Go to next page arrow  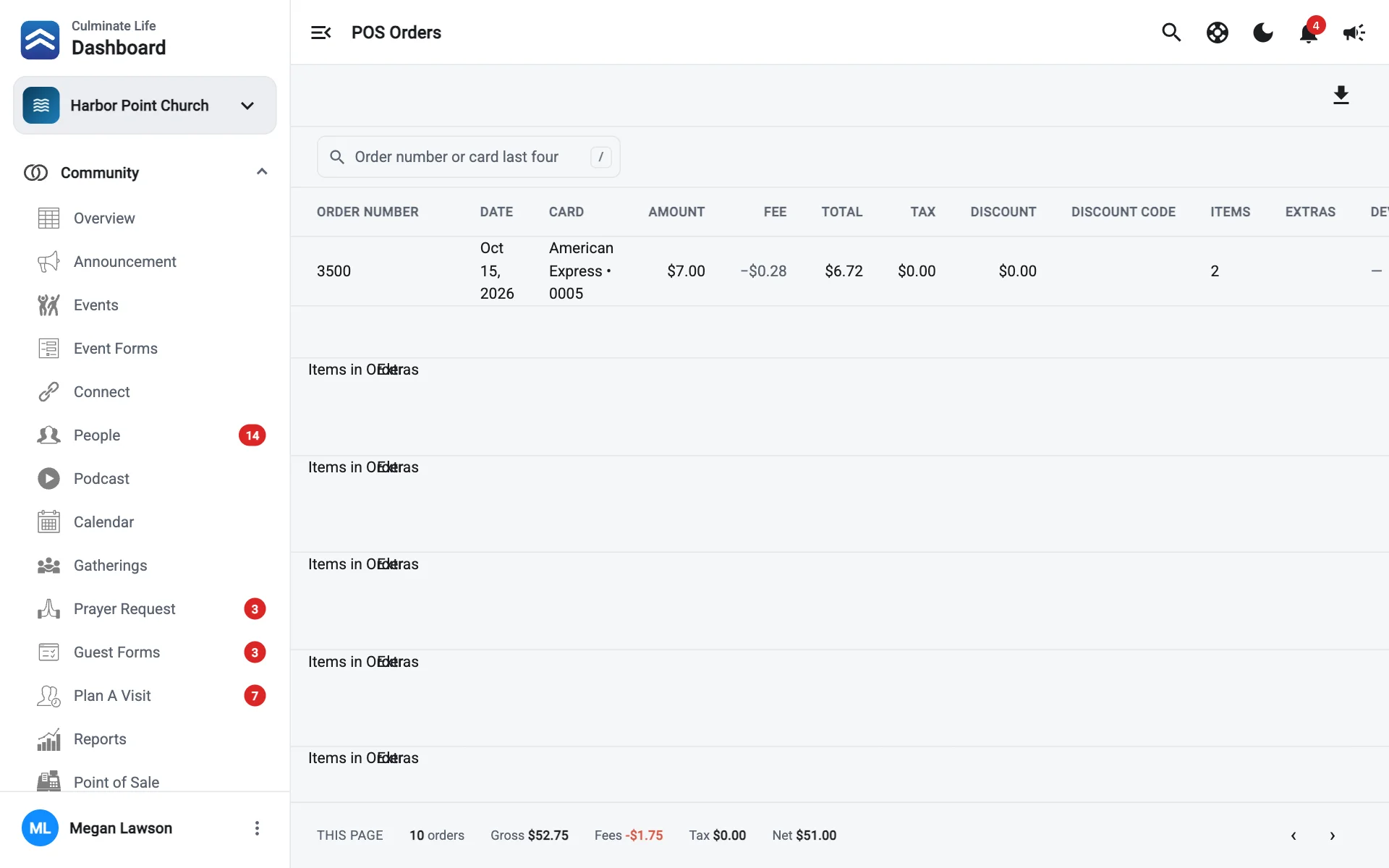pos(1333,835)
